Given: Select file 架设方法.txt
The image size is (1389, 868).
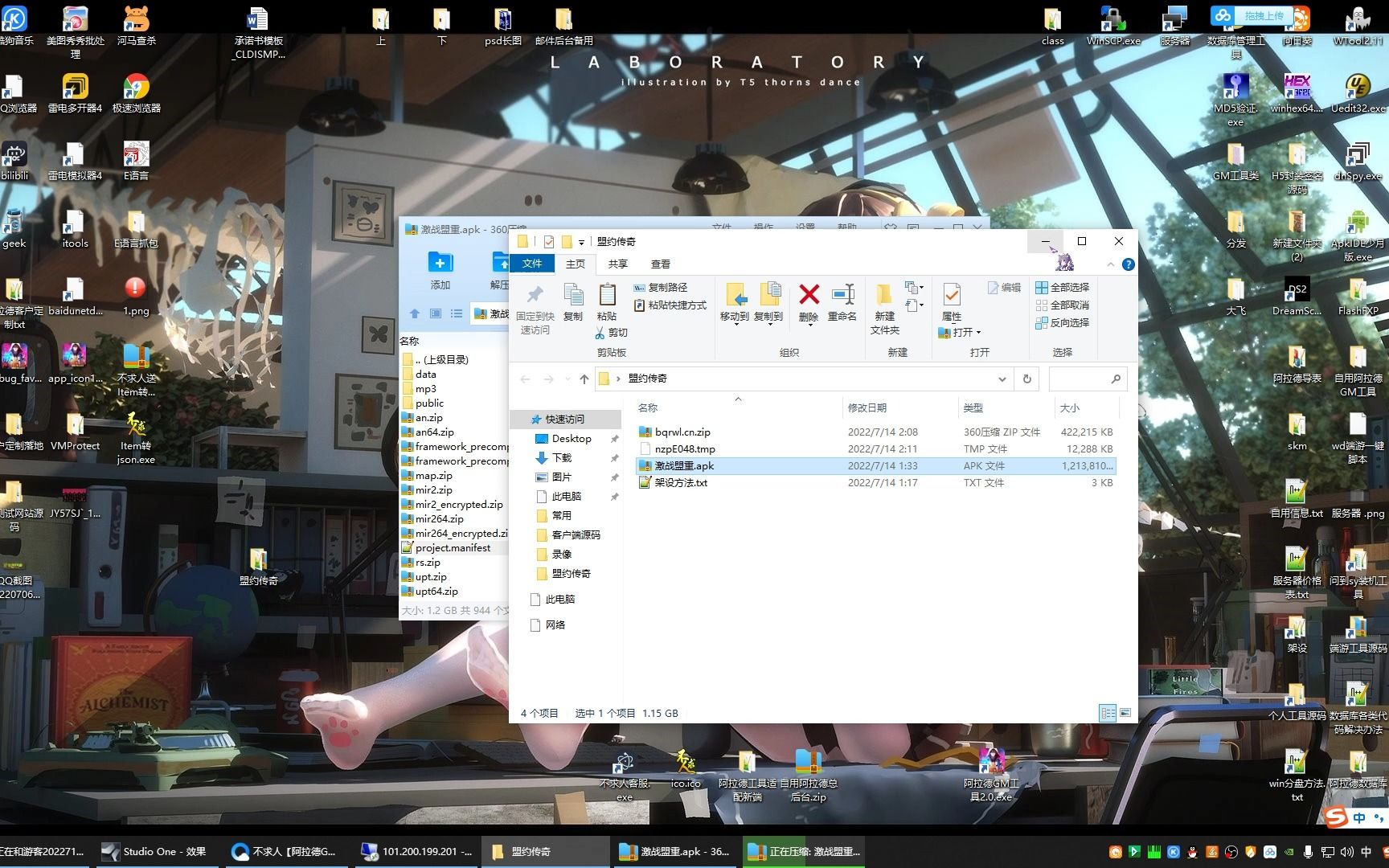Looking at the screenshot, I should (875, 483).
